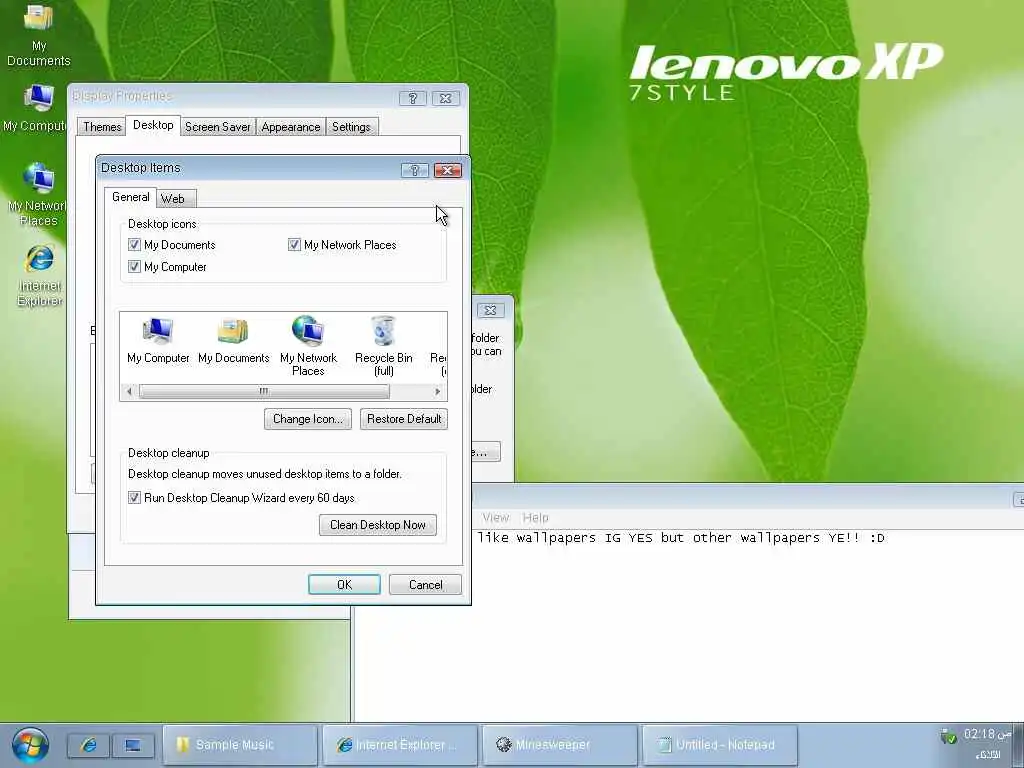This screenshot has width=1024, height=768.
Task: Switch to Internet Explorer taskbar button
Action: 400,744
